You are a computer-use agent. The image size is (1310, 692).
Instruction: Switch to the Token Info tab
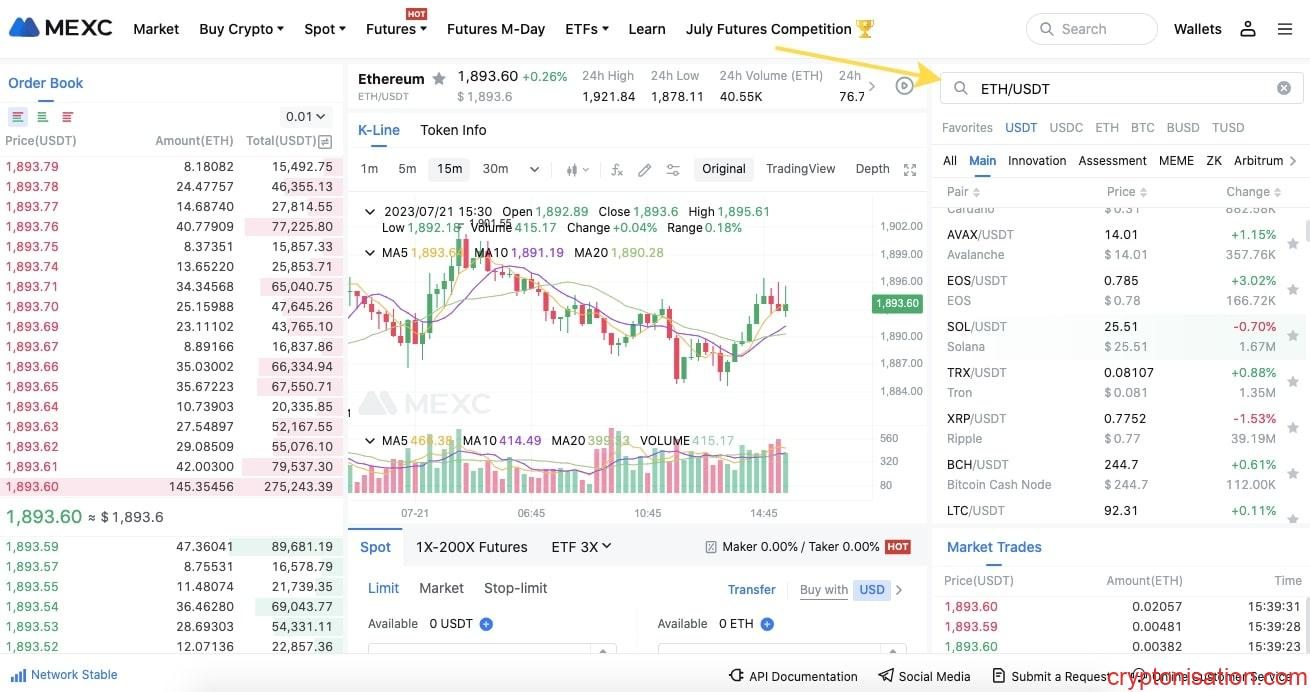click(x=453, y=130)
